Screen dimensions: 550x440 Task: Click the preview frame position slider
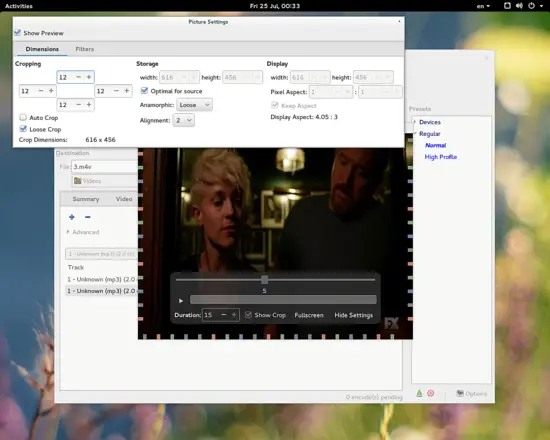click(275, 280)
